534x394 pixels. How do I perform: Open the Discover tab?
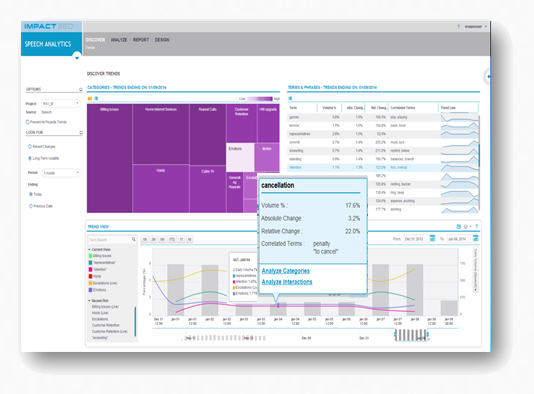(x=95, y=40)
